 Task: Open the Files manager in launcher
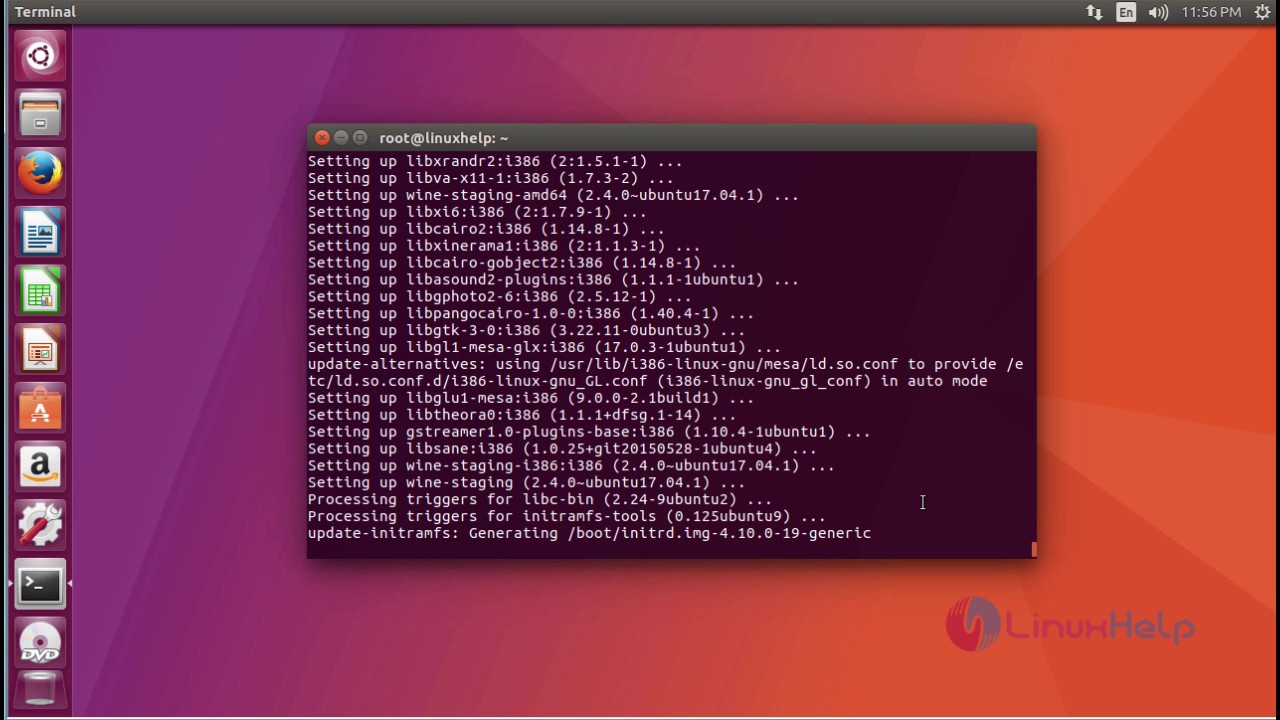point(40,114)
